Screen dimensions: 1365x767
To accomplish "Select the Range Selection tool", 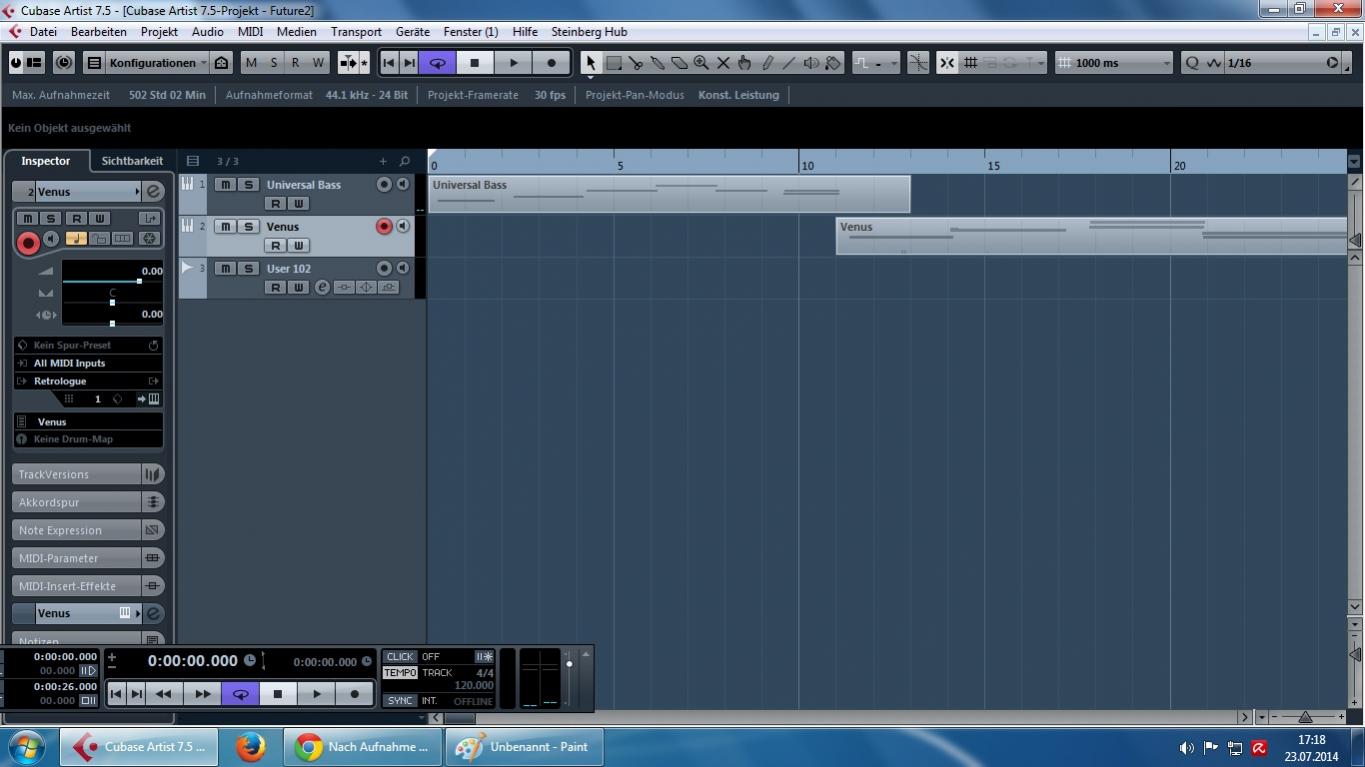I will pyautogui.click(x=614, y=63).
